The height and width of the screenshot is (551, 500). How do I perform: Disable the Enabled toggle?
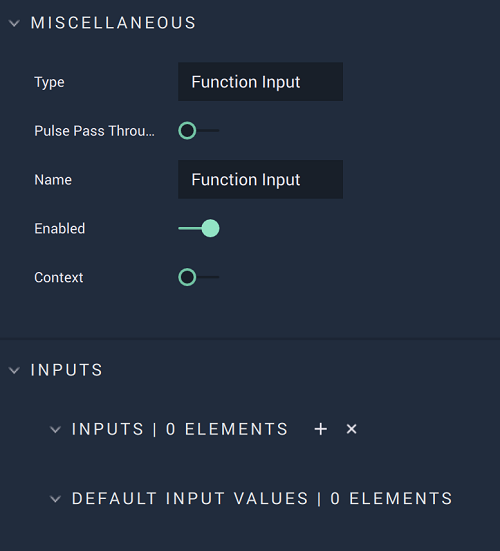pos(199,228)
